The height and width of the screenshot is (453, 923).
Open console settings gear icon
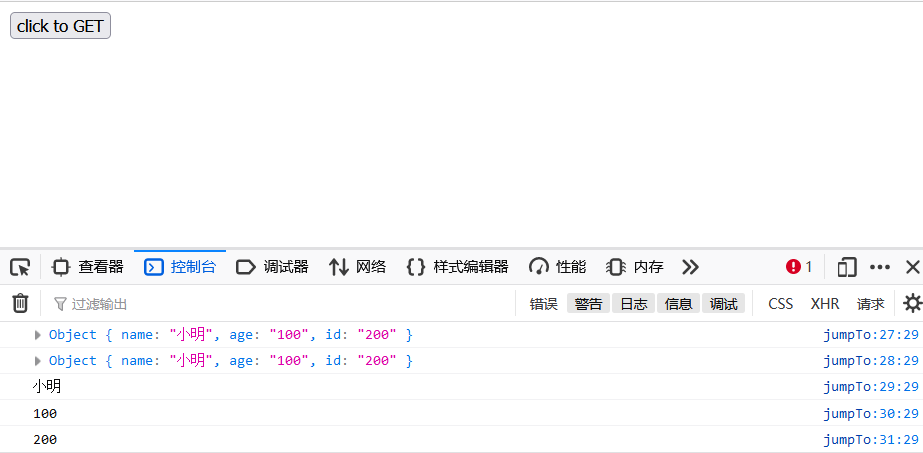tap(912, 304)
